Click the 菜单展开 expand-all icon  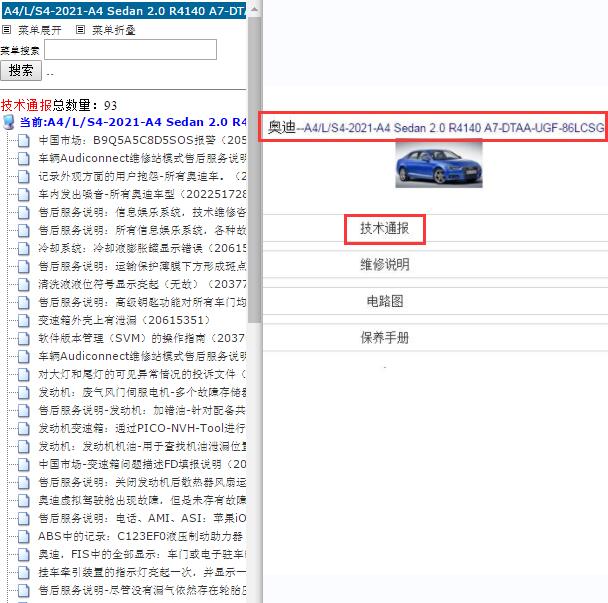coord(7,29)
